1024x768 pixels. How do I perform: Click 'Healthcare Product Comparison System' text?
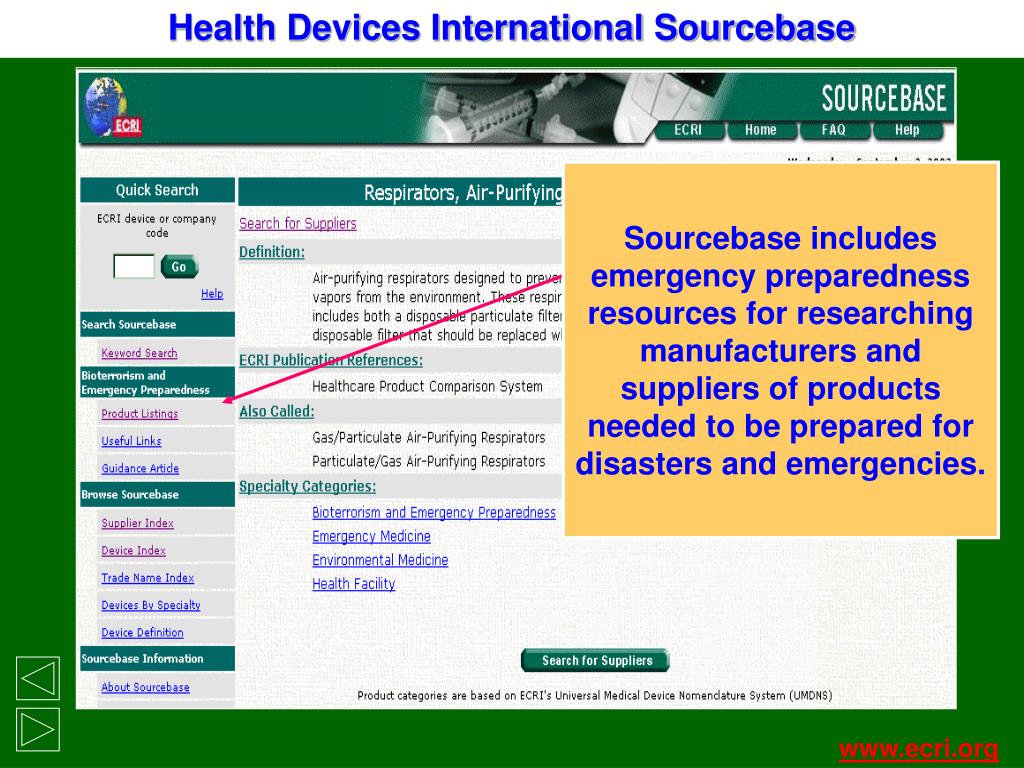click(427, 387)
